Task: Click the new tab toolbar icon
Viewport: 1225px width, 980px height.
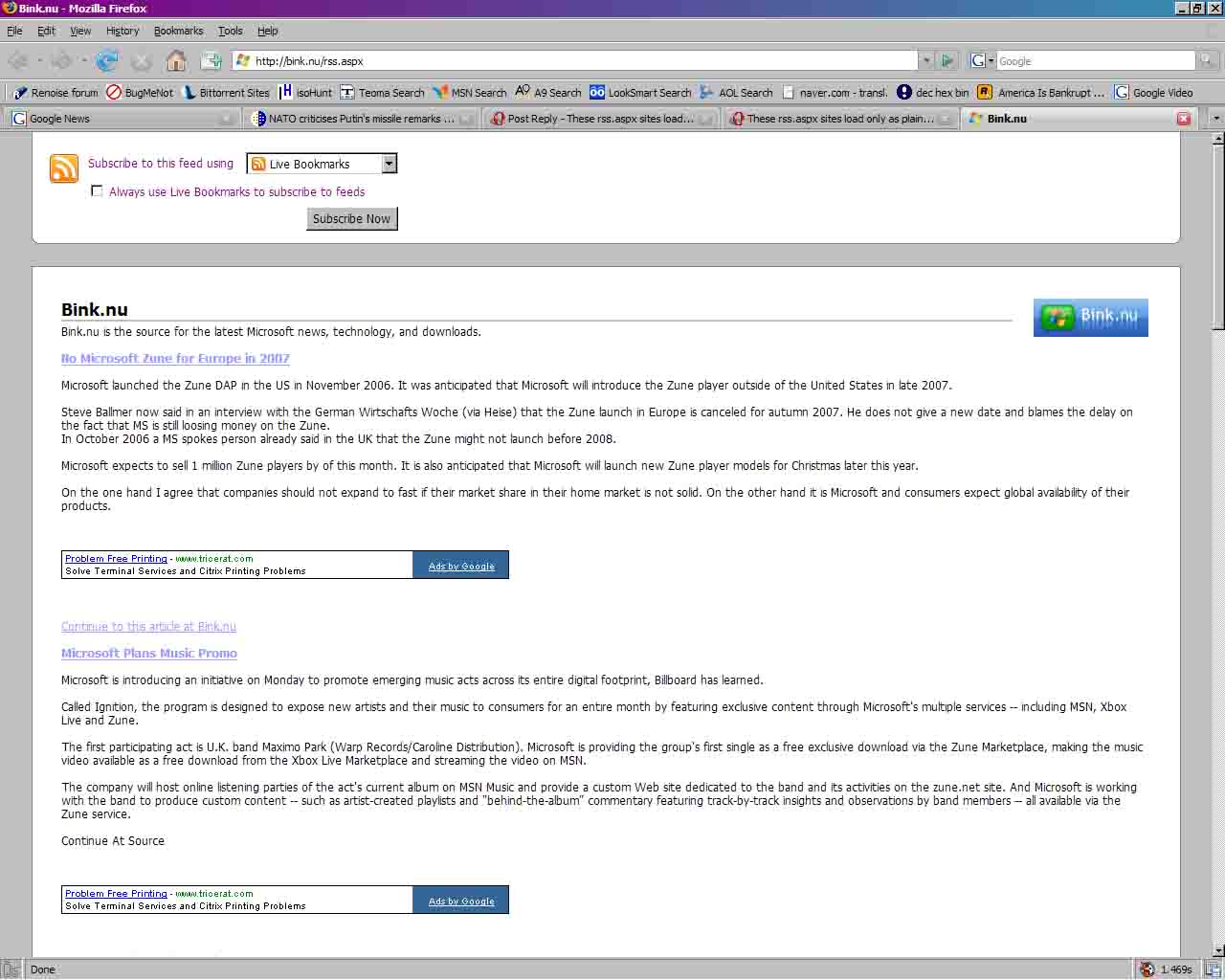Action: 212,61
